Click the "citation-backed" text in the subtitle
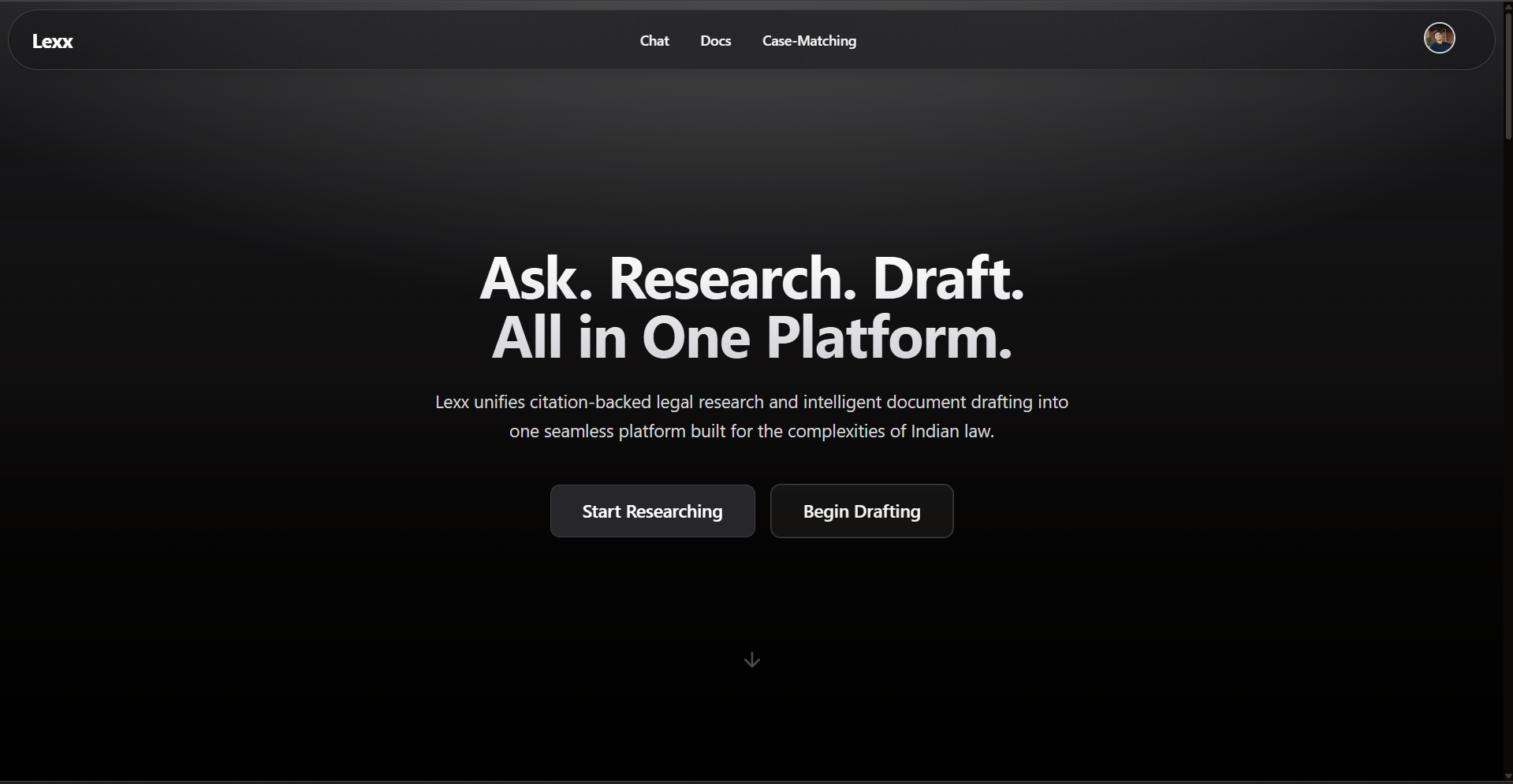The height and width of the screenshot is (784, 1513). [x=590, y=403]
